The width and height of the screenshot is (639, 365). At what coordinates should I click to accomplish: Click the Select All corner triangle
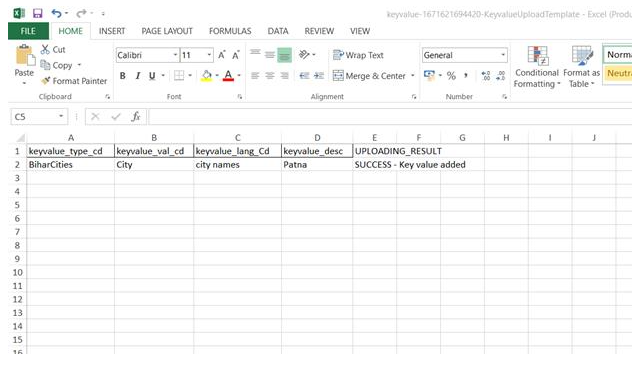click(x=20, y=138)
